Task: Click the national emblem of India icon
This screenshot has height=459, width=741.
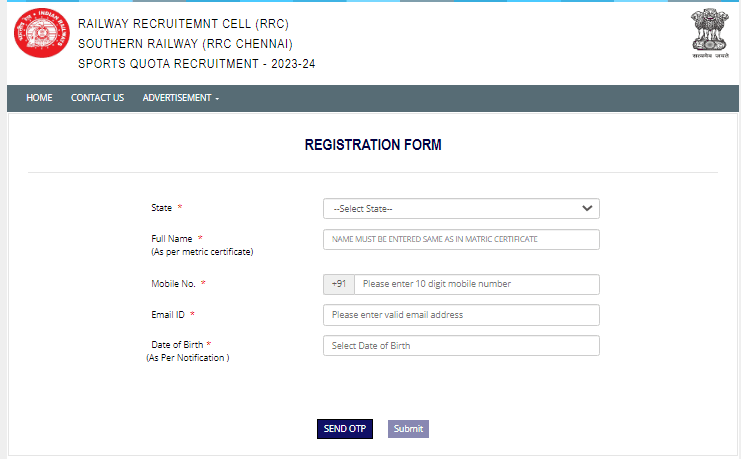Action: [x=710, y=33]
